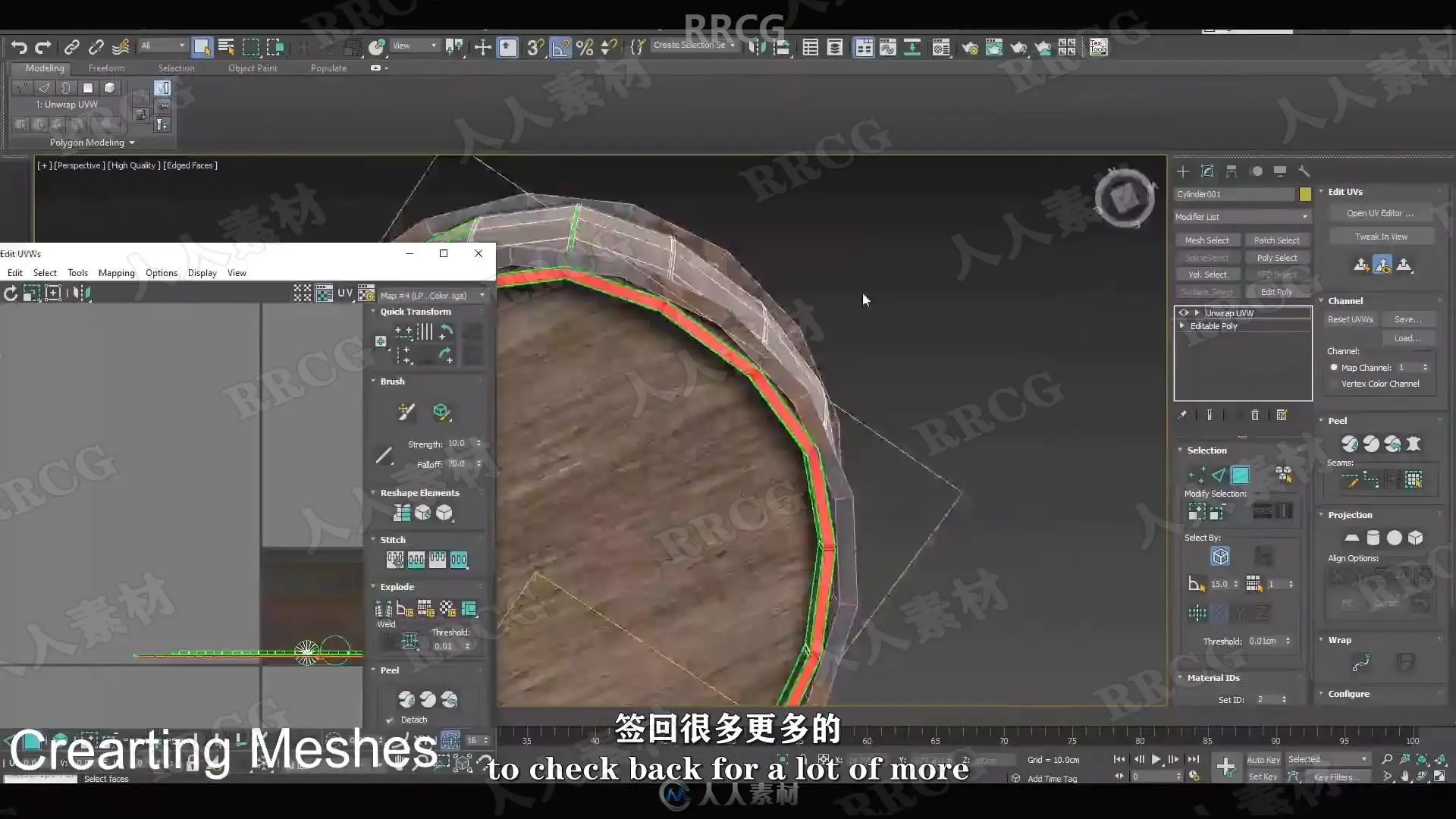The height and width of the screenshot is (819, 1456).
Task: Toggle the Auto Key mode
Action: tap(1263, 759)
